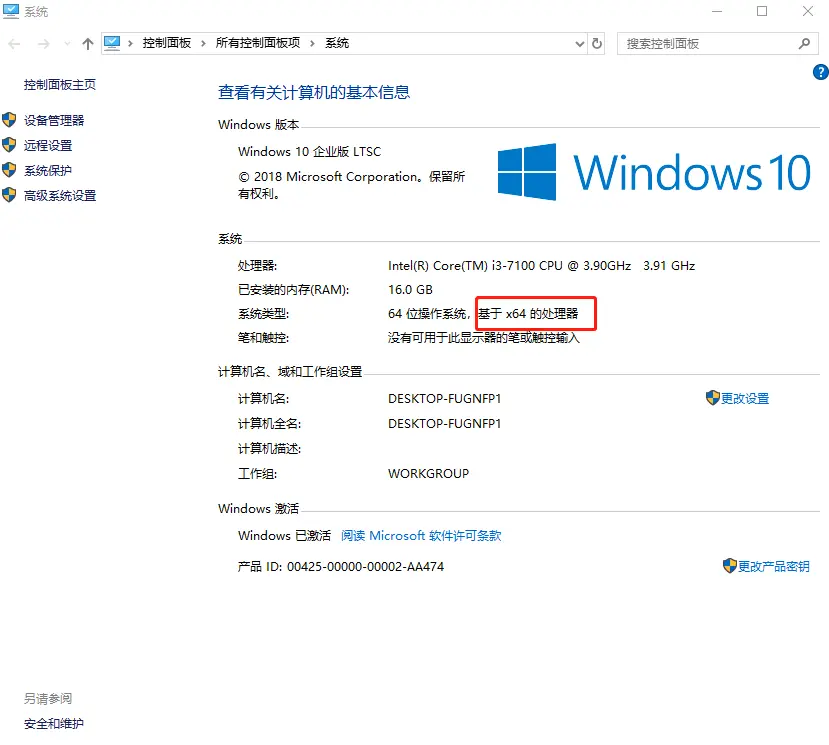The width and height of the screenshot is (829, 745).
Task: Click the back navigation arrow
Action: click(14, 44)
